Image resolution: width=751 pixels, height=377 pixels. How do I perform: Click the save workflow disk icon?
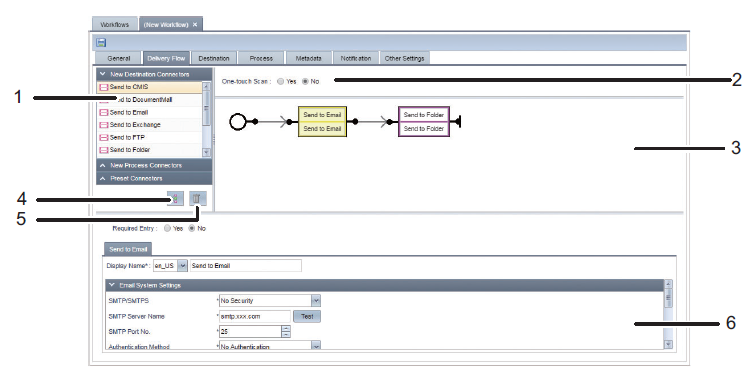(x=101, y=43)
